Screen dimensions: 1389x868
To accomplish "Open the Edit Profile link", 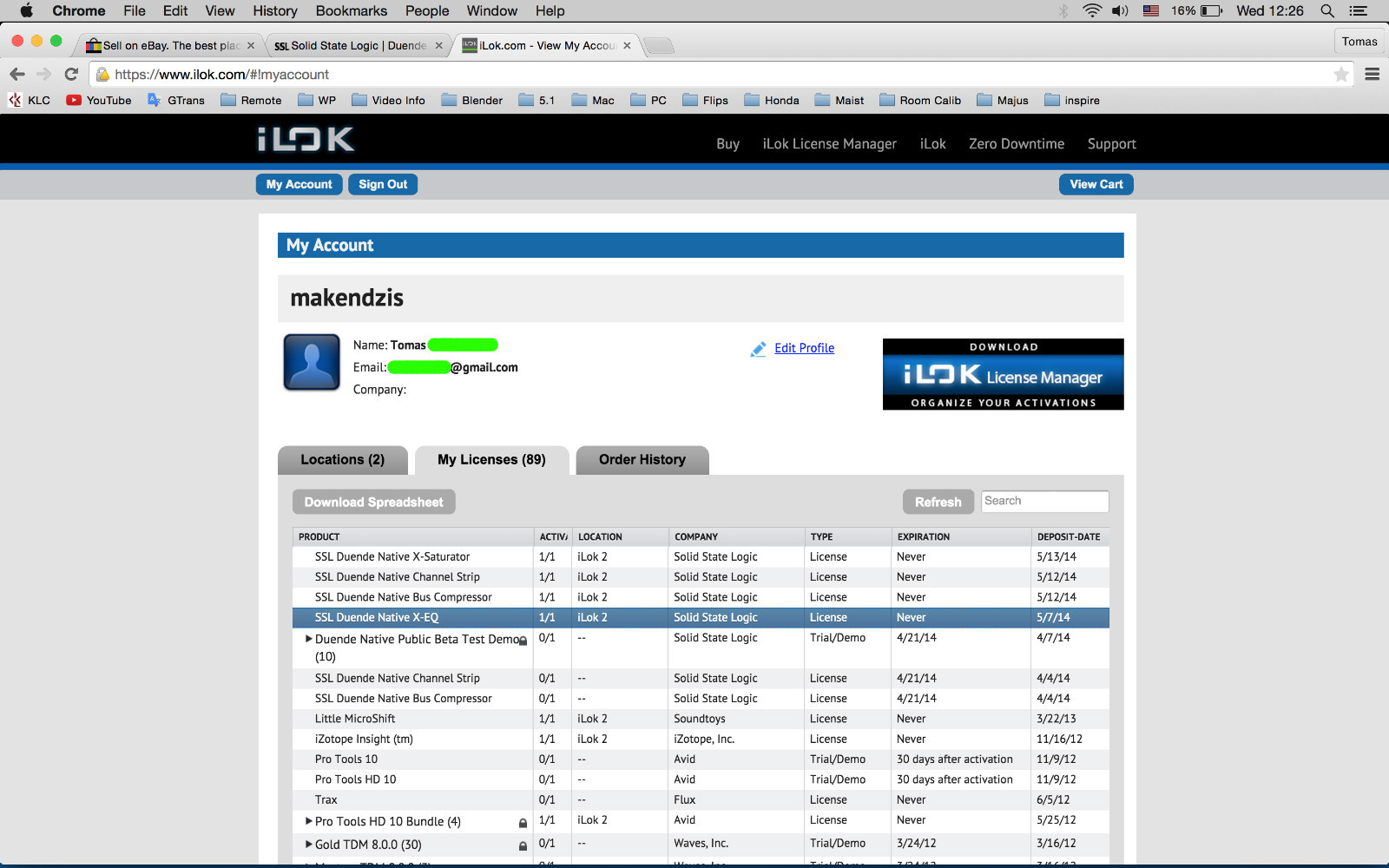I will click(804, 348).
